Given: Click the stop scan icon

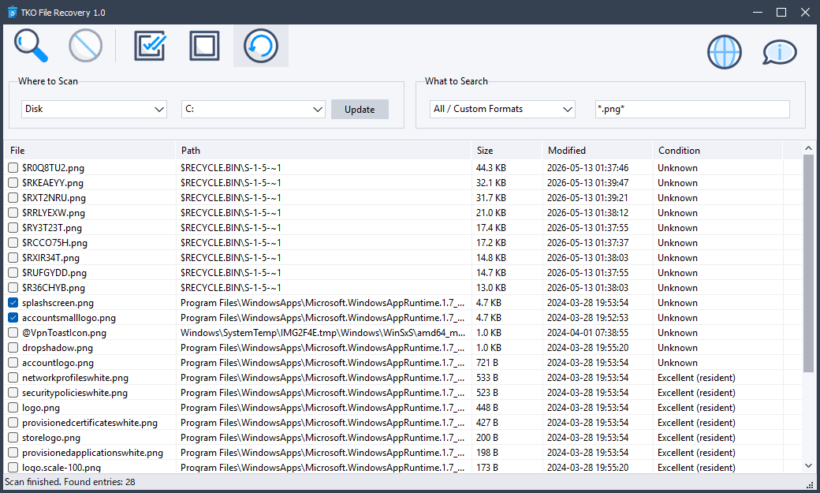Looking at the screenshot, I should [85, 46].
